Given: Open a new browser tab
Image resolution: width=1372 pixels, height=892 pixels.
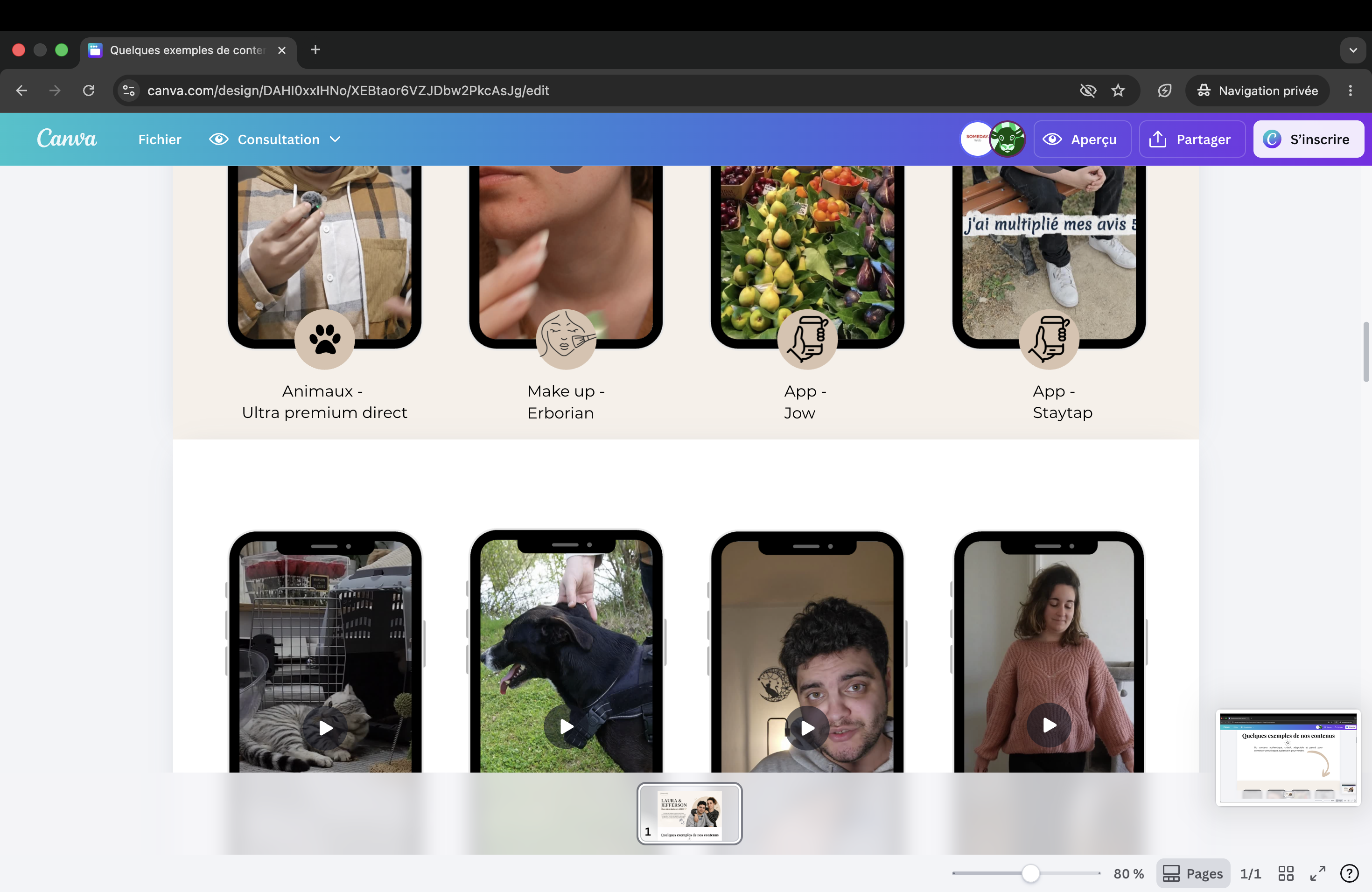Looking at the screenshot, I should click(x=315, y=49).
